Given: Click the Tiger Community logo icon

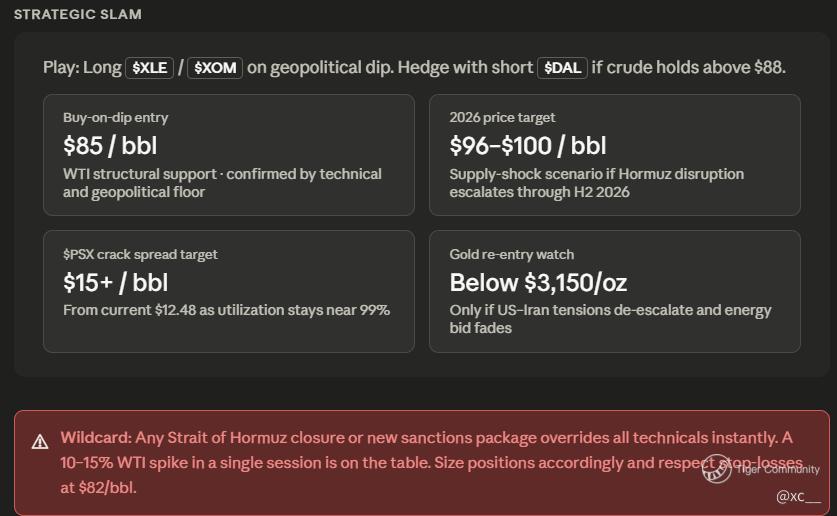Looking at the screenshot, I should [716, 468].
